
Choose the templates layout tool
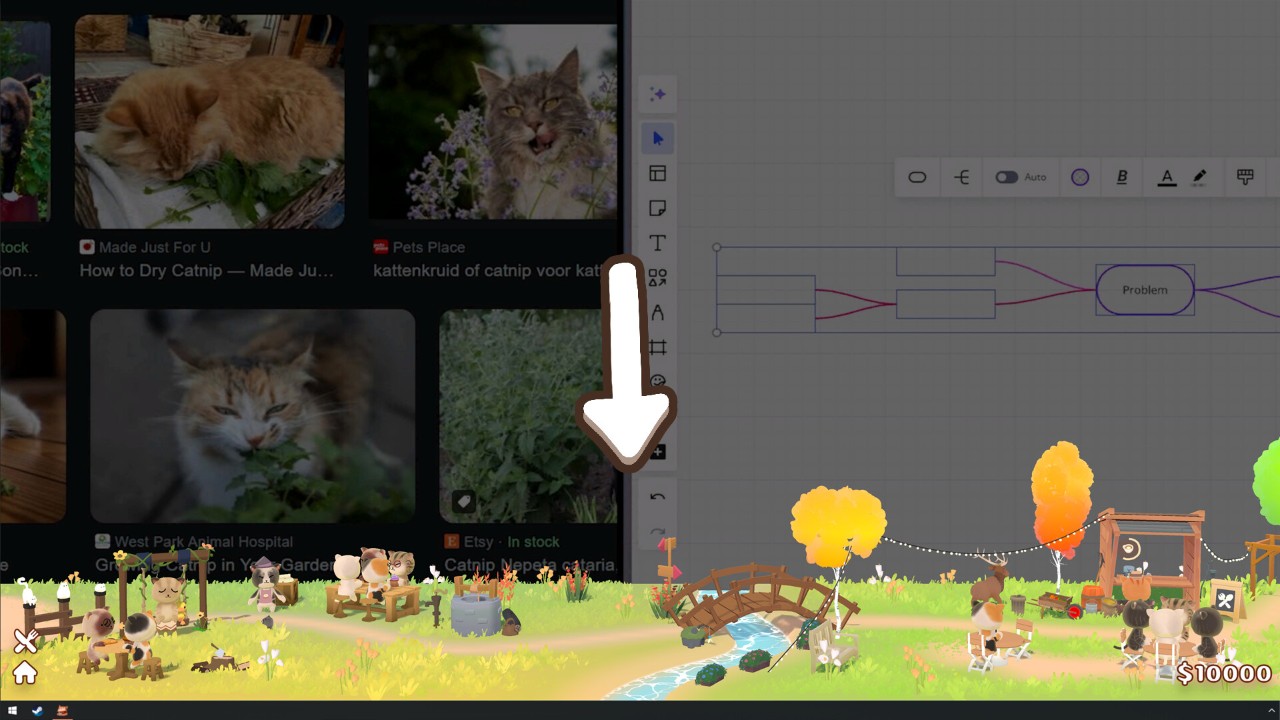pyautogui.click(x=657, y=173)
